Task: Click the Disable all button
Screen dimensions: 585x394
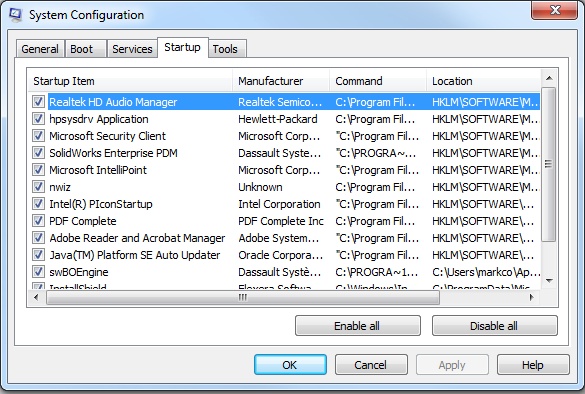Action: pyautogui.click(x=495, y=326)
